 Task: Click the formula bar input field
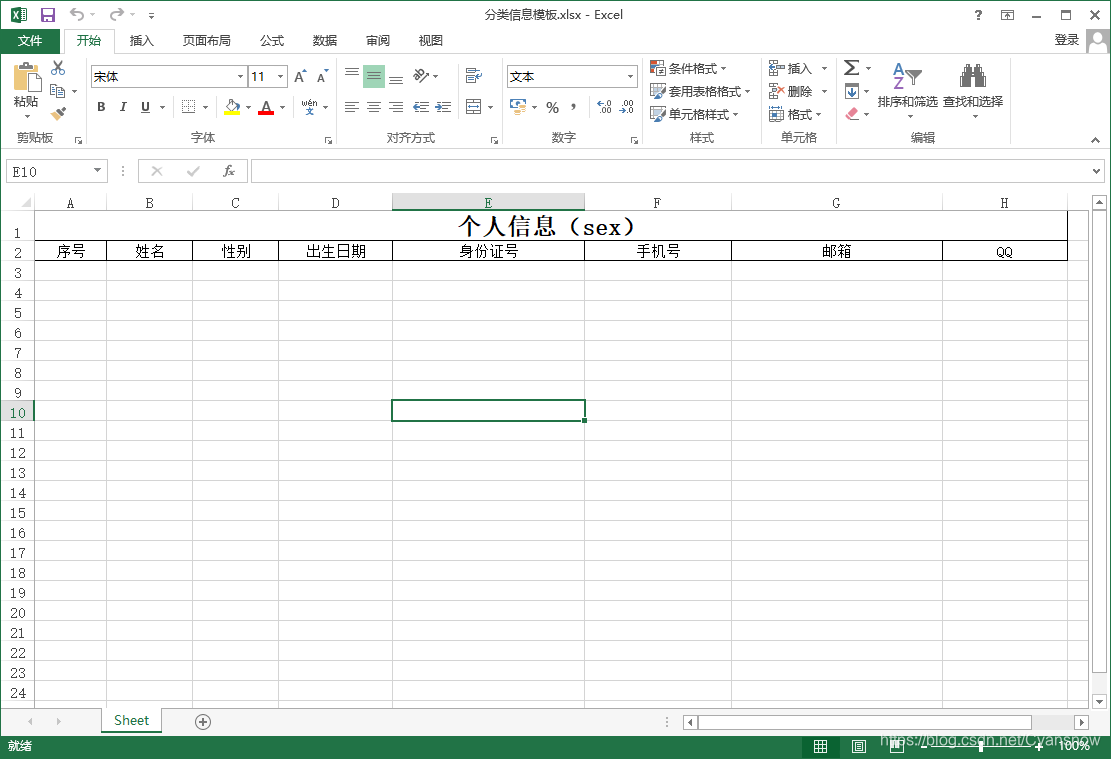tap(670, 171)
